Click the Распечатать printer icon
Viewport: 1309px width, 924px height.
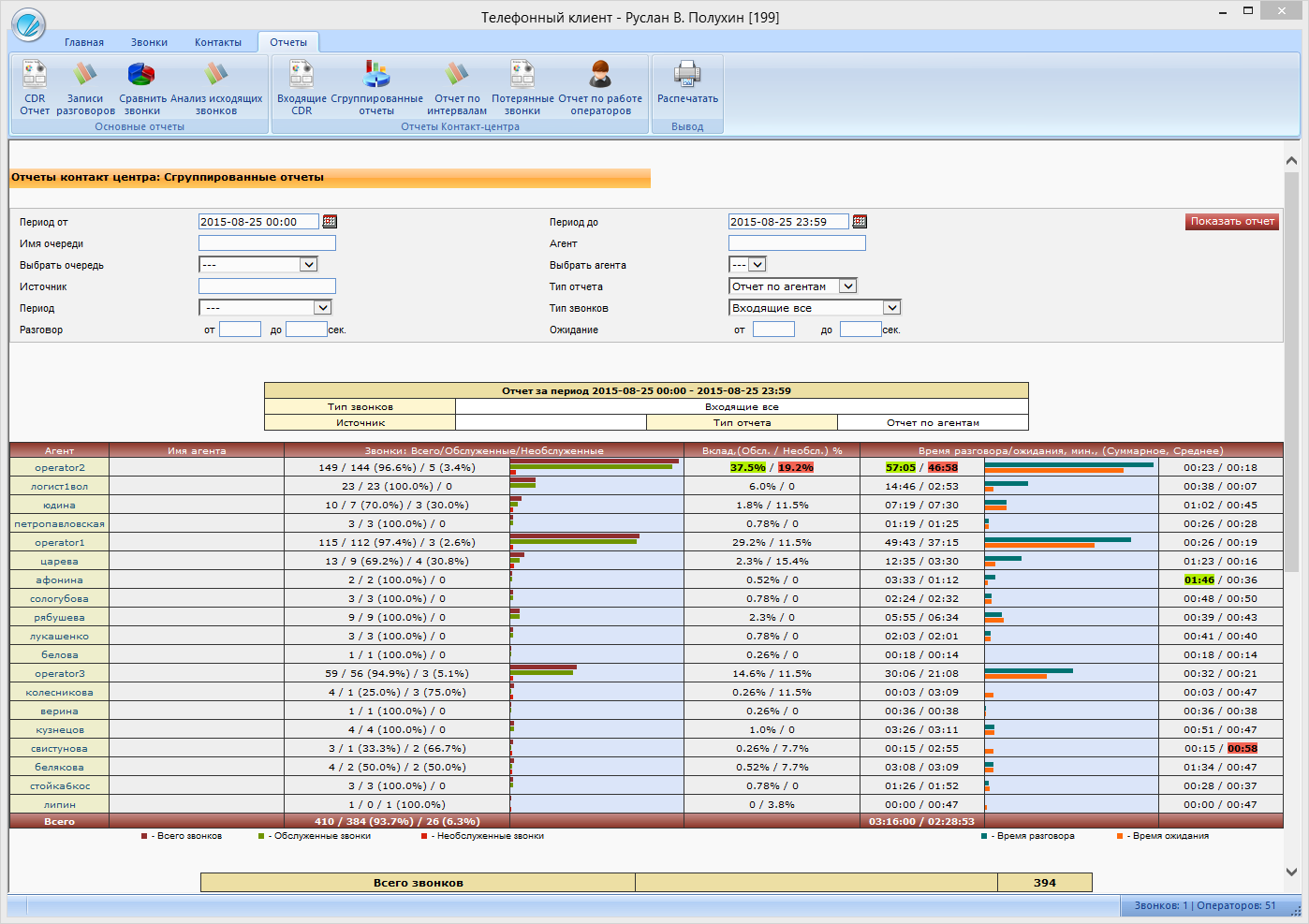687,75
